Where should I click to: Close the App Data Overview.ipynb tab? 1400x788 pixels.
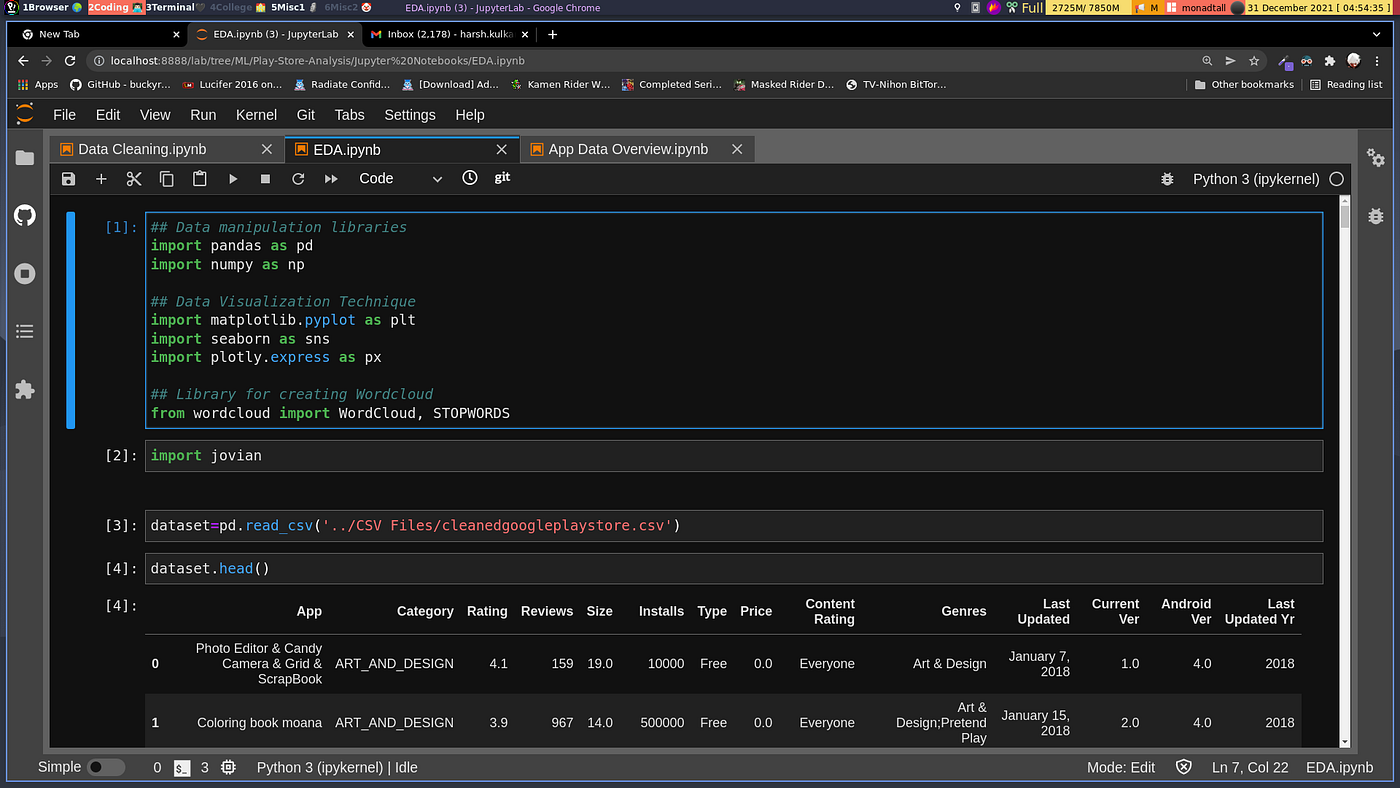coord(737,149)
